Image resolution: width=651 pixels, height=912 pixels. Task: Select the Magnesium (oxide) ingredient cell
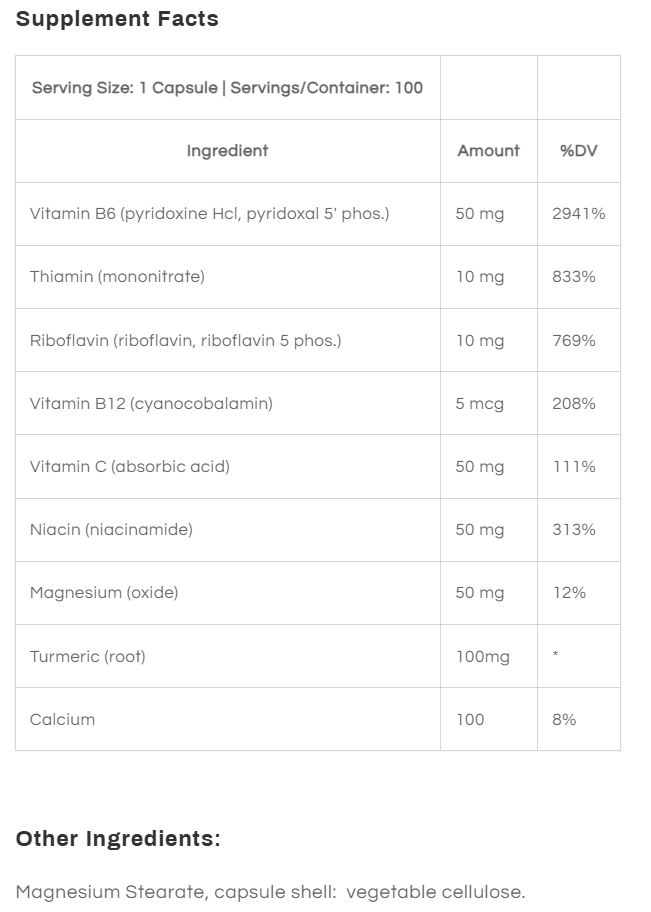tap(104, 593)
